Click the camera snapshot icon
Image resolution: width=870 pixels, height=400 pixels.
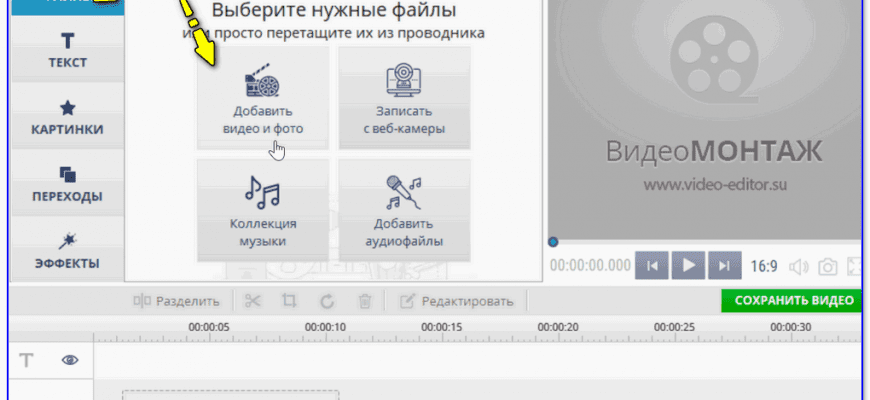(x=827, y=267)
